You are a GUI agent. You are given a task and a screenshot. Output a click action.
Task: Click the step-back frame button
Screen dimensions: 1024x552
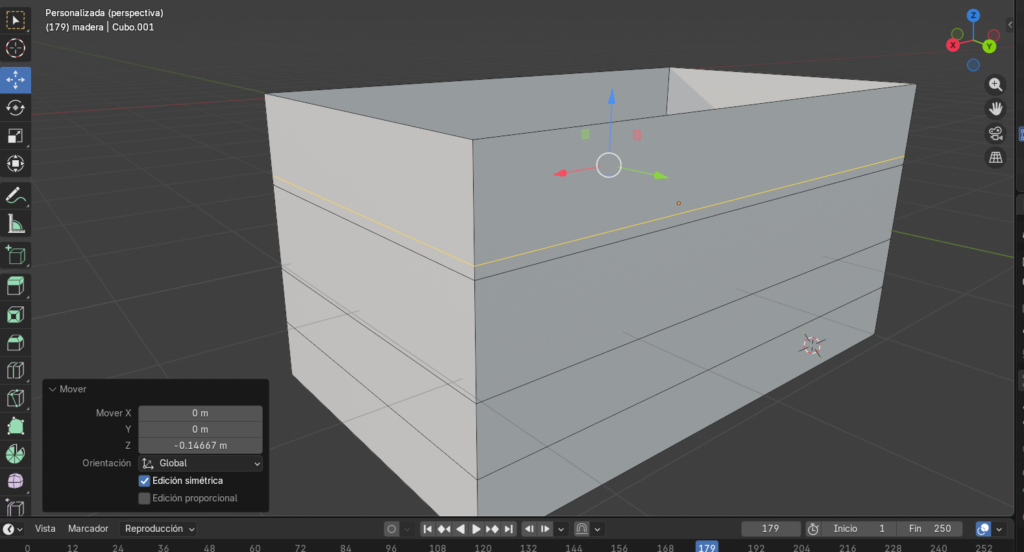click(x=529, y=529)
